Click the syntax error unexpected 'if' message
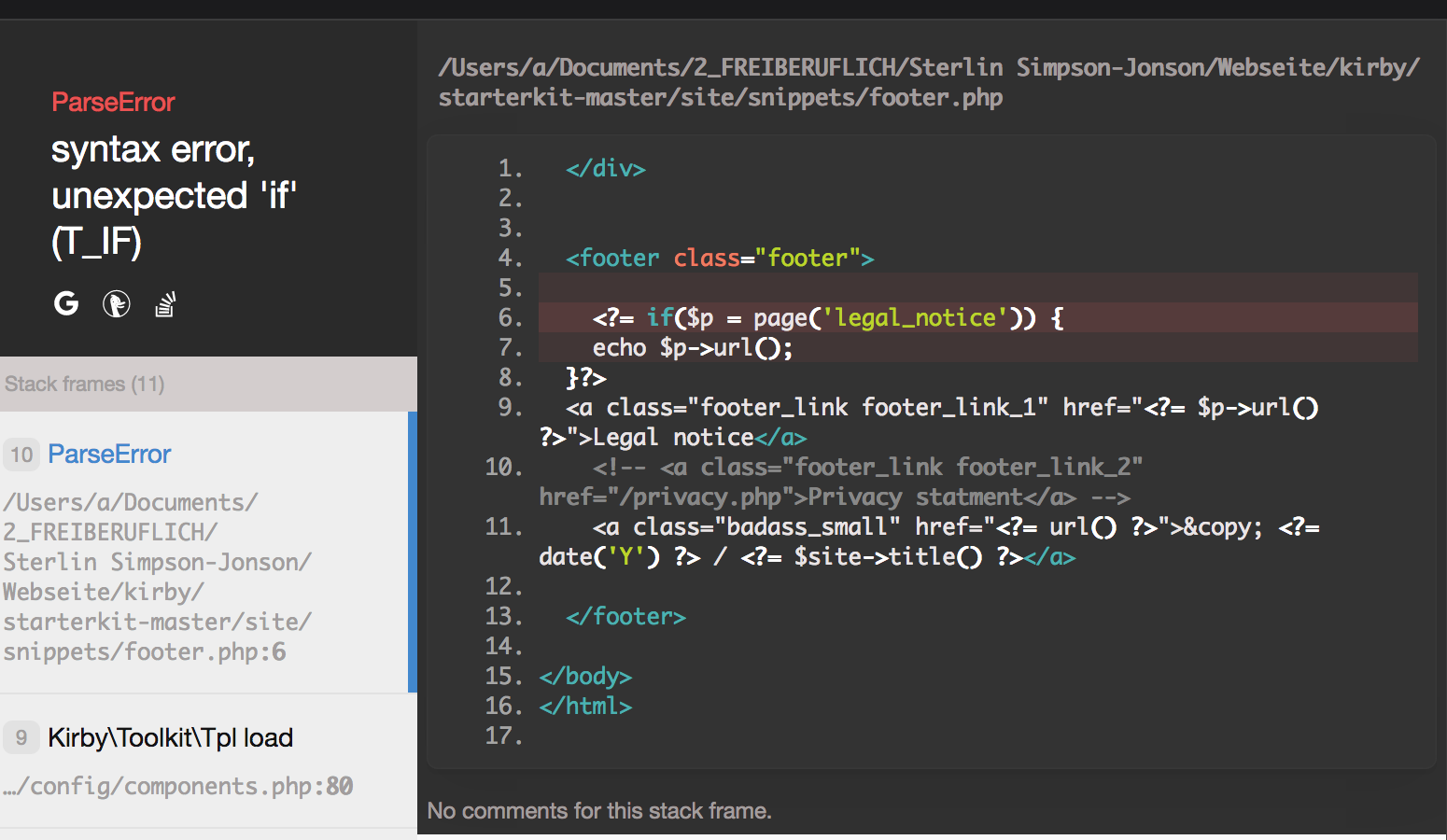The width and height of the screenshot is (1447, 840). (174, 196)
